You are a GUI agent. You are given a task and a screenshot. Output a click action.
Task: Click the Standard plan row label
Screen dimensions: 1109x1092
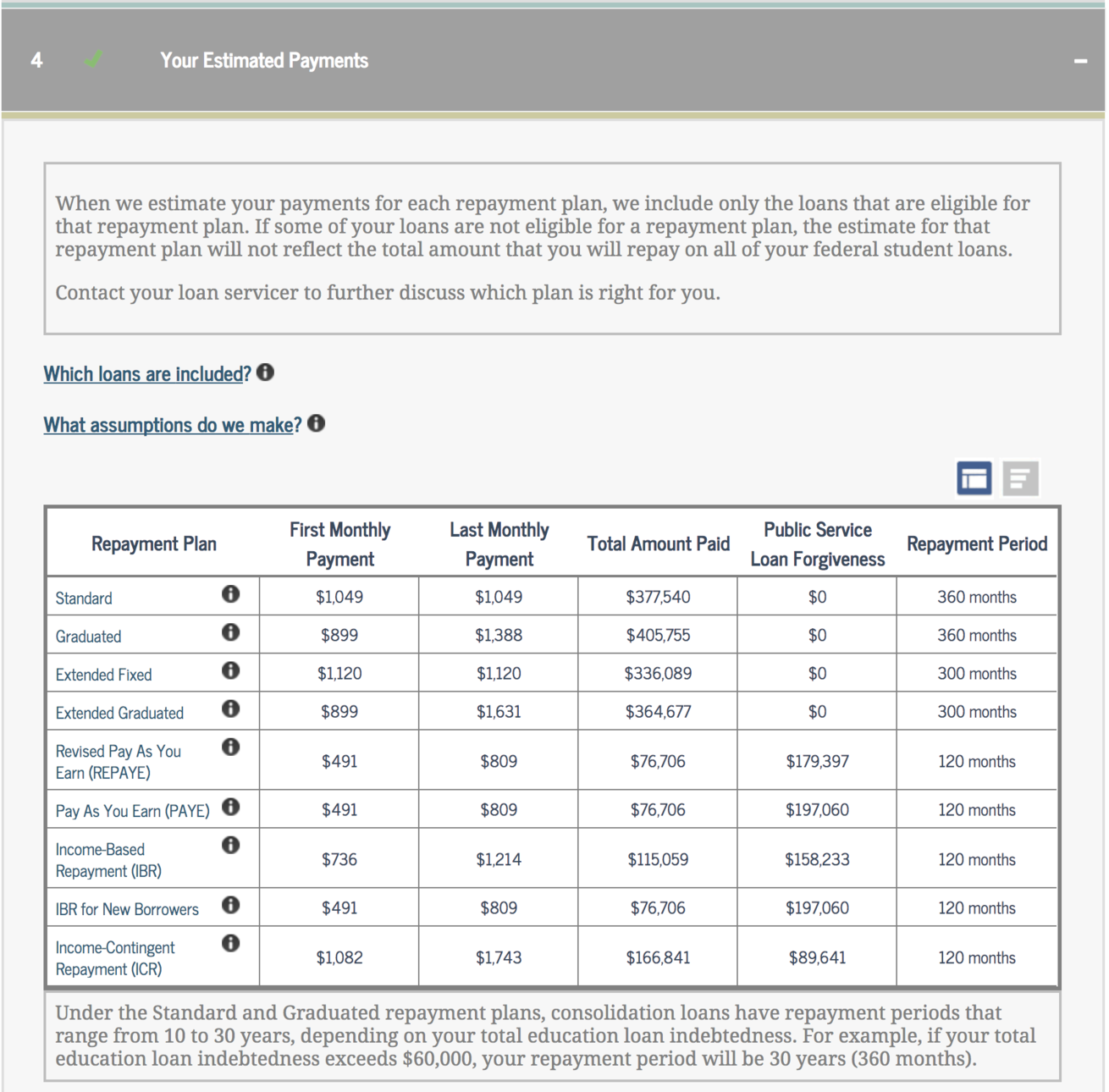tap(84, 598)
